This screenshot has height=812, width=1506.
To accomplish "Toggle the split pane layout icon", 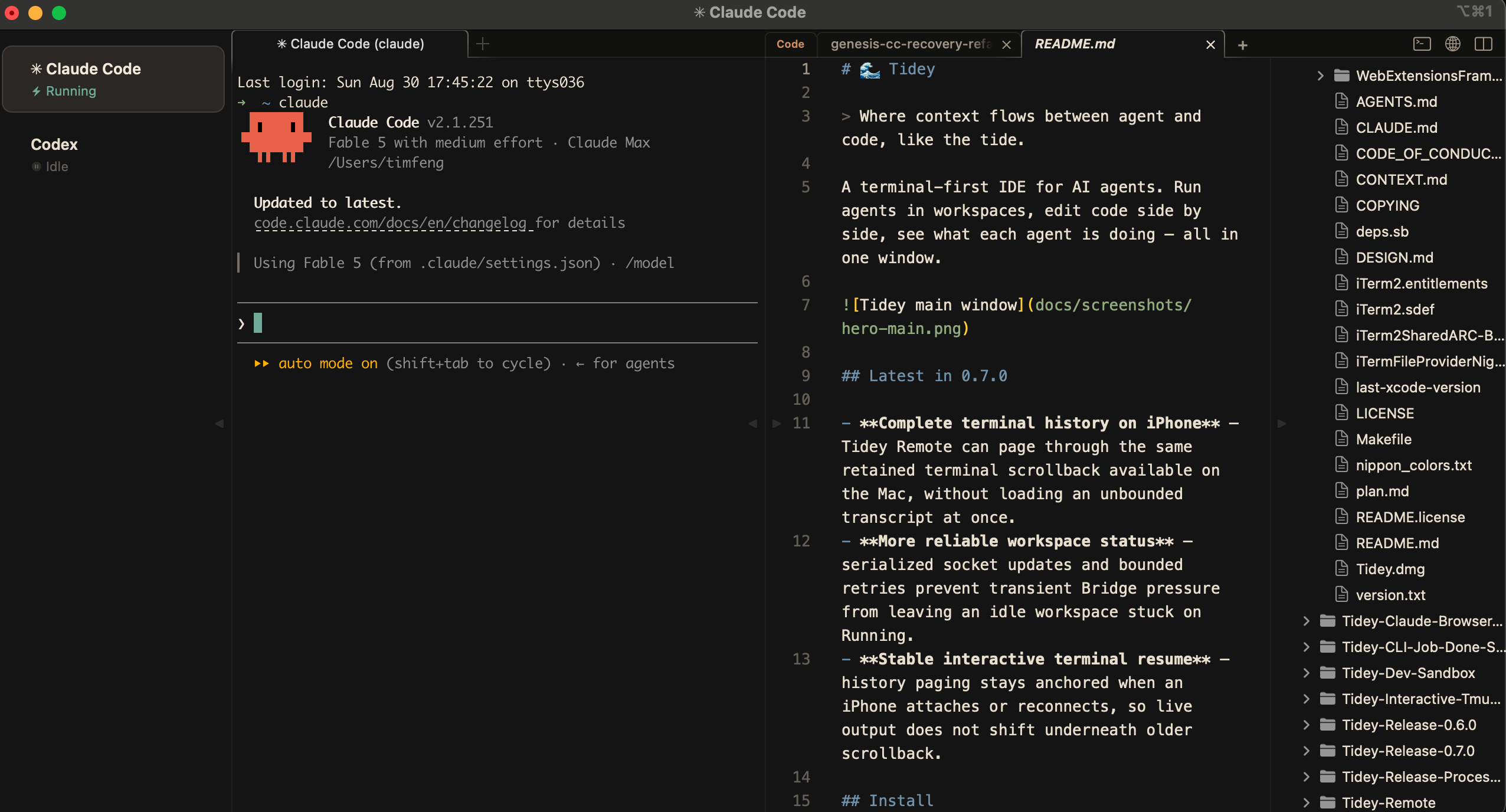I will click(x=1484, y=44).
